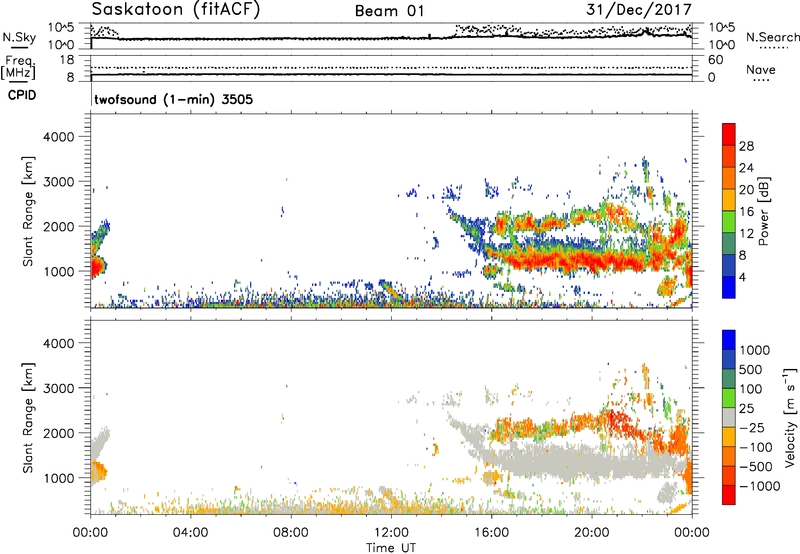Click the "N.Search" legend label
800x554 pixels.
(x=772, y=37)
